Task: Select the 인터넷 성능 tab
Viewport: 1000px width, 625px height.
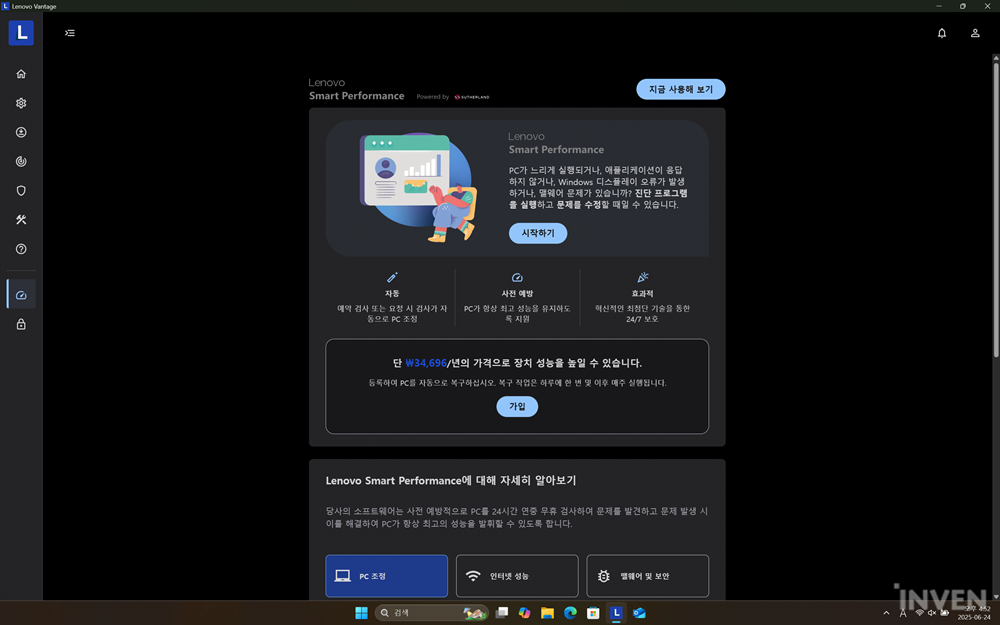Action: pos(517,576)
